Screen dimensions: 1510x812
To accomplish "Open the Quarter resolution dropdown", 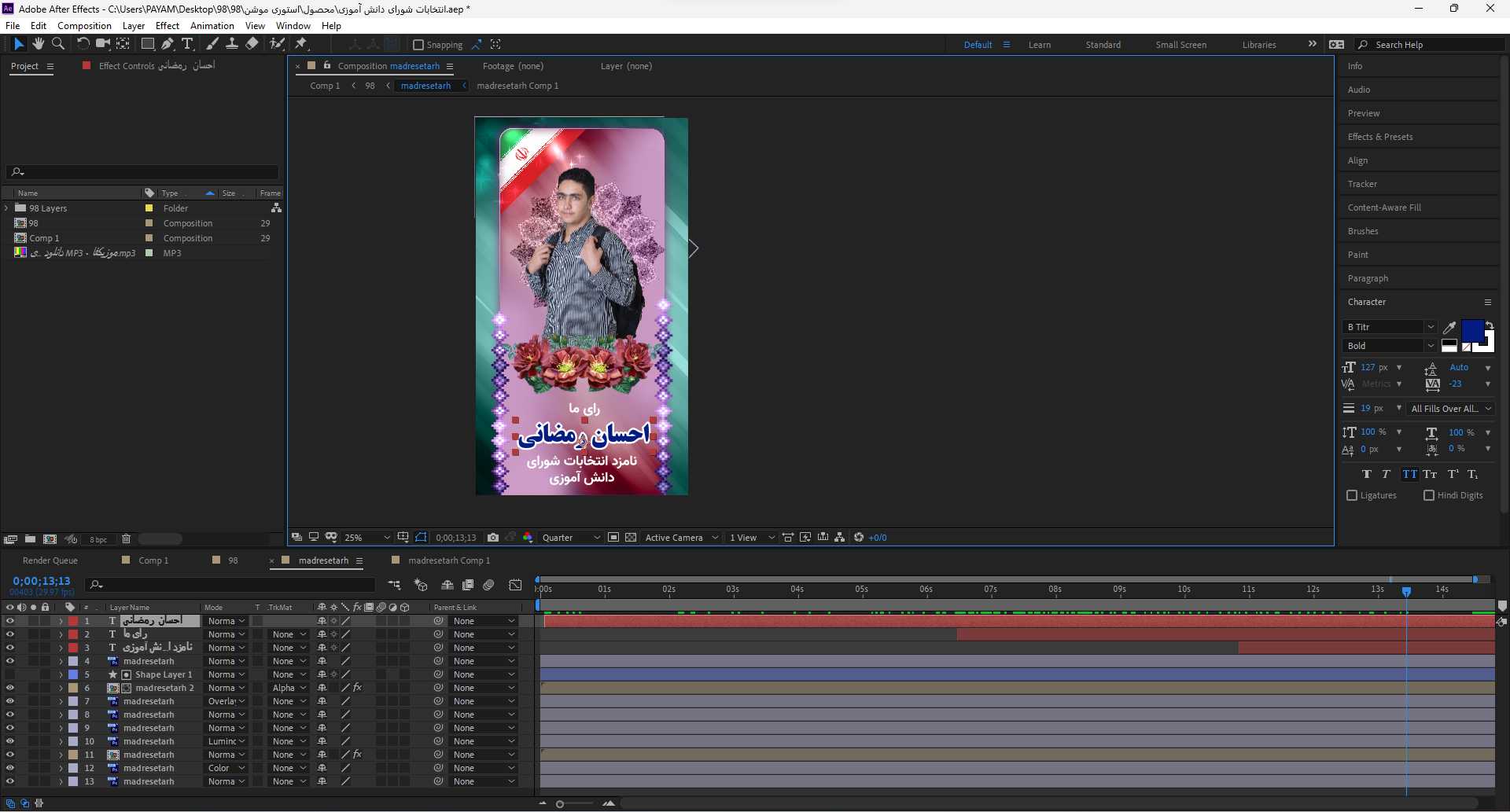I will click(571, 538).
